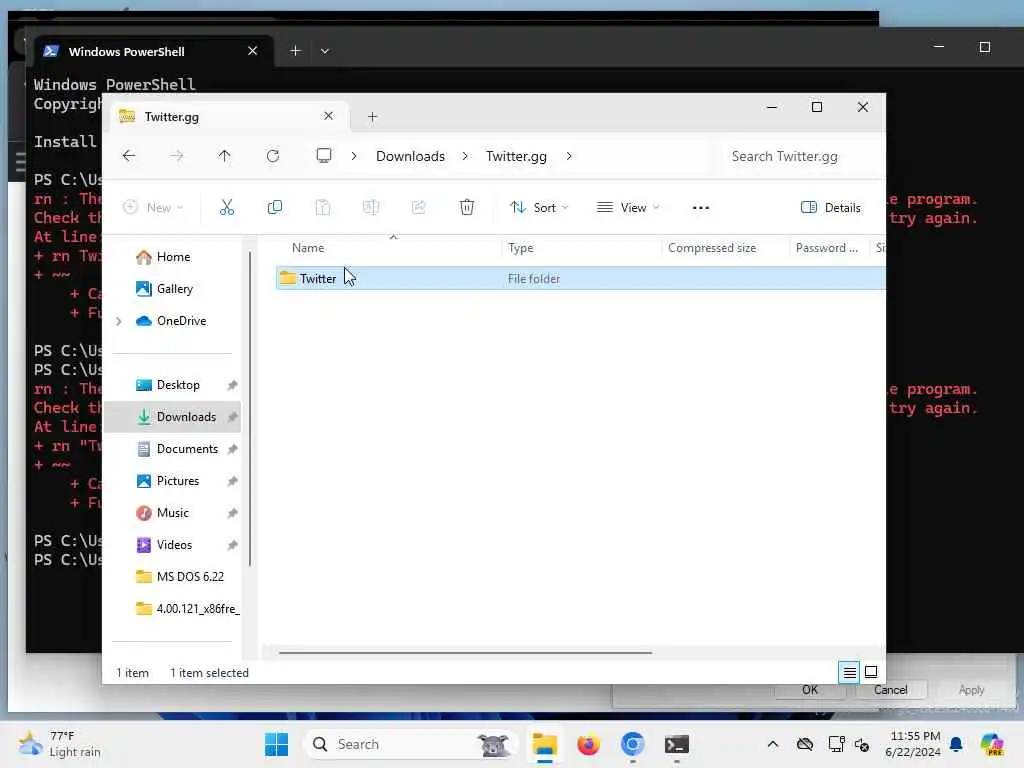Viewport: 1024px width, 768px height.
Task: Click Cancel in the background dialog
Action: (891, 690)
